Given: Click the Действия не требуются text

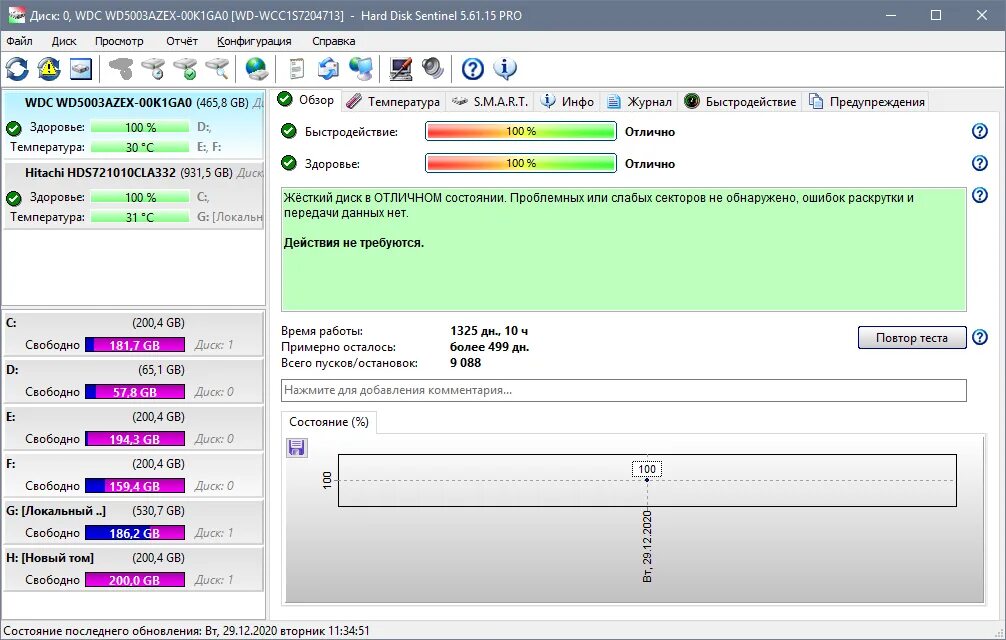Looking at the screenshot, I should point(354,243).
